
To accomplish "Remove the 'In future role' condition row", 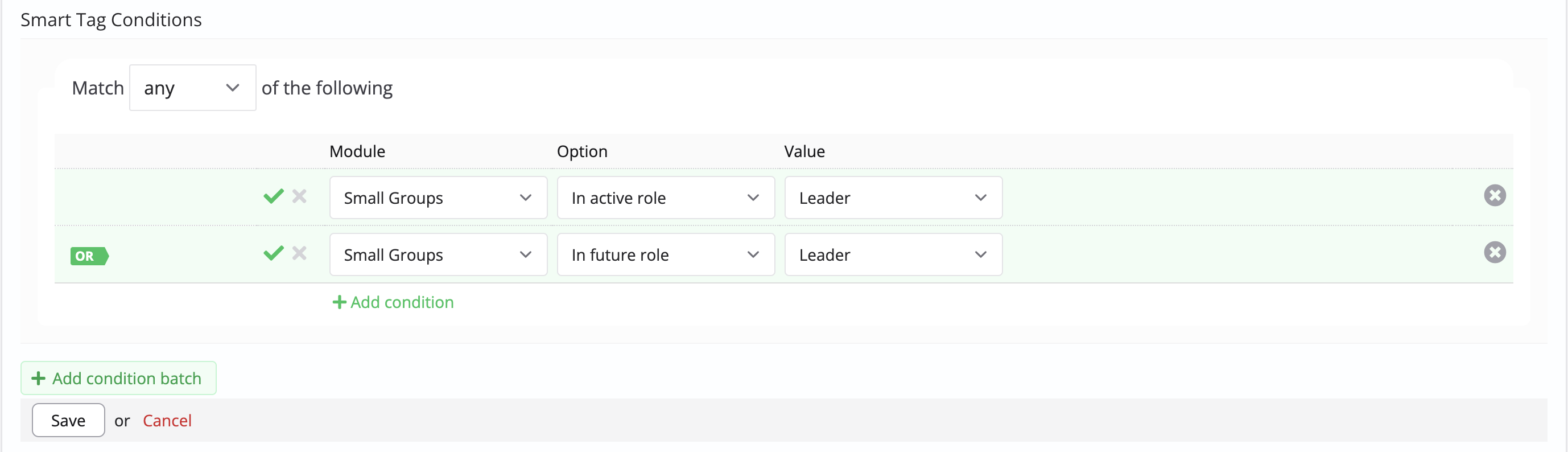I will coord(1495,252).
